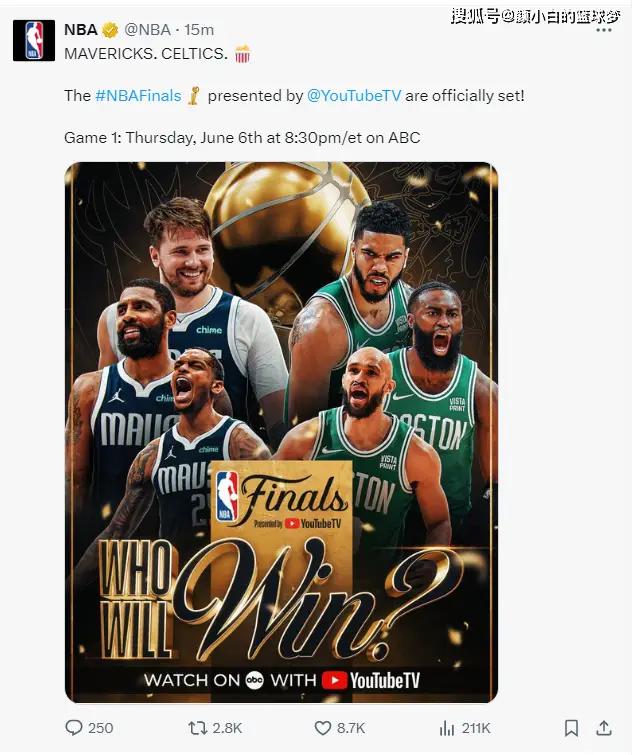Click the NBA display name
Viewport: 635px width, 755px height.
[81, 30]
